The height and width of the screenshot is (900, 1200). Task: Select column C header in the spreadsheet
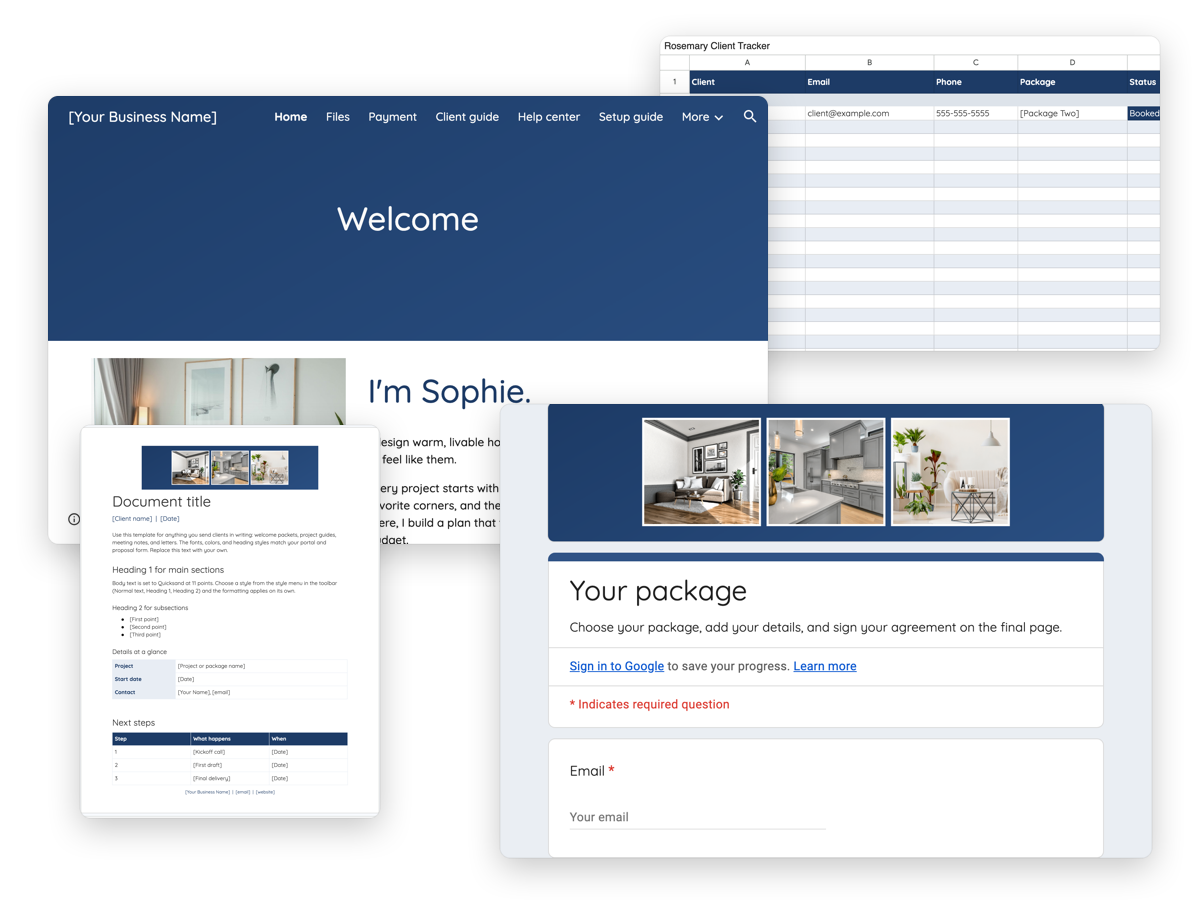pyautogui.click(x=976, y=62)
